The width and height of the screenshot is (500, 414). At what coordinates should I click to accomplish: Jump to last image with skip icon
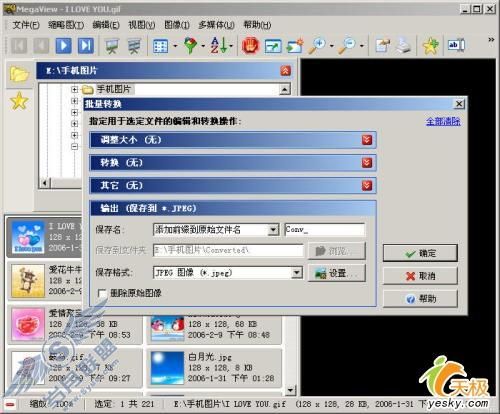[86, 46]
